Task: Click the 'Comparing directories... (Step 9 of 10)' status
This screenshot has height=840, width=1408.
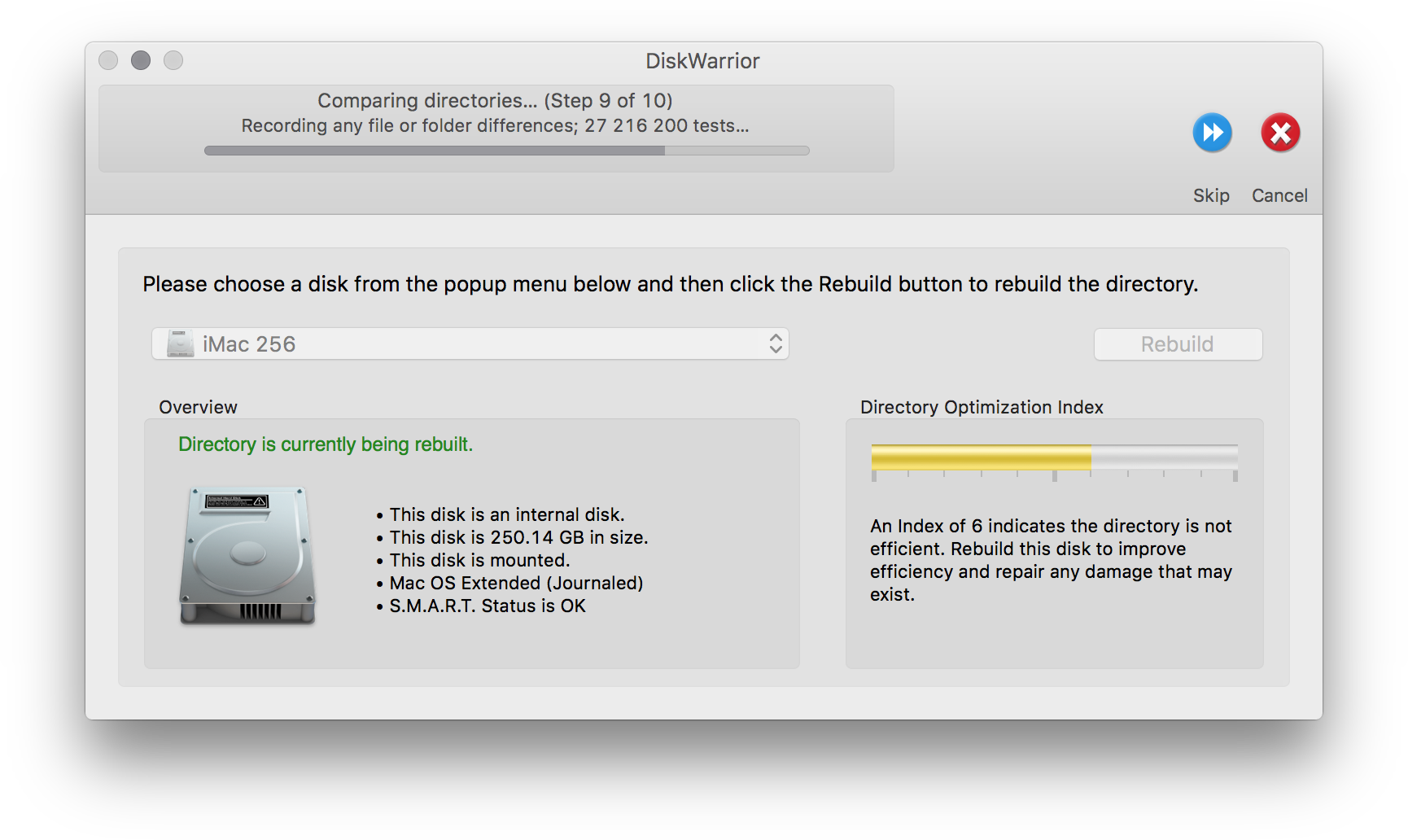Action: tap(495, 101)
